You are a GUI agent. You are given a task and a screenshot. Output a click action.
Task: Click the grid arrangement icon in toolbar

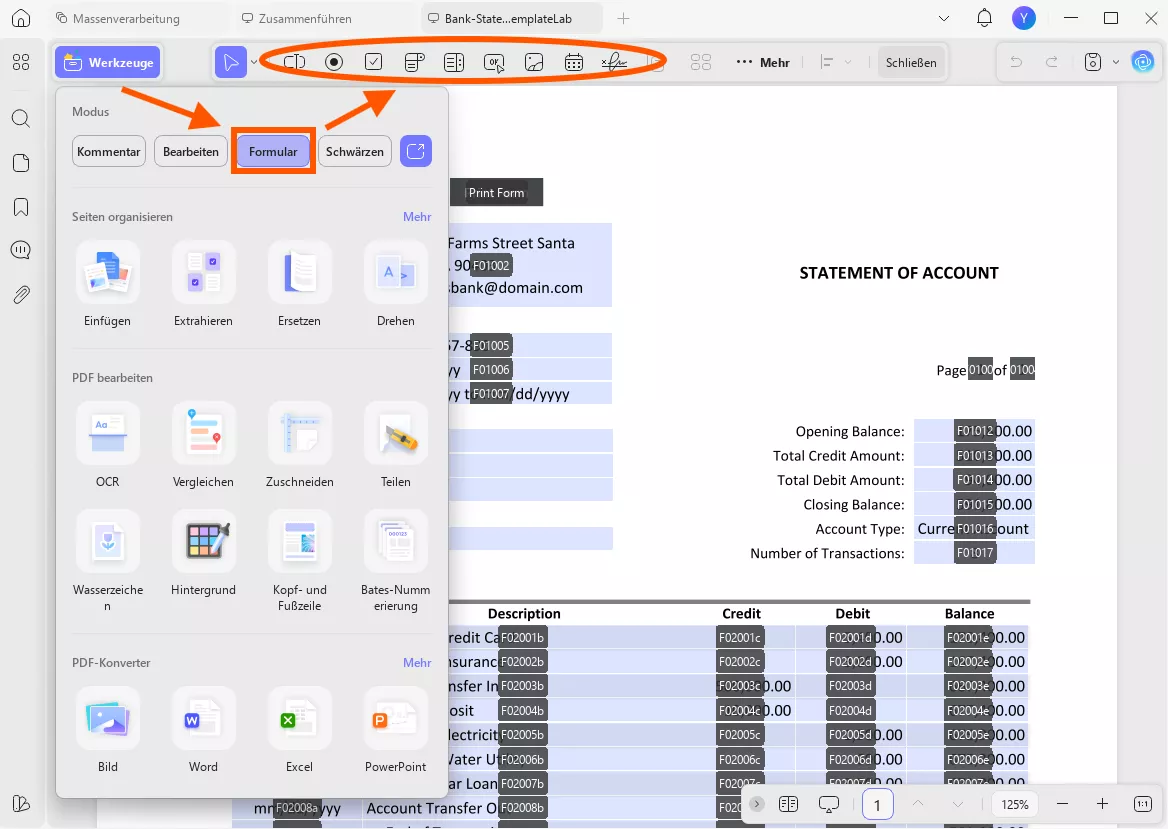[x=701, y=63]
